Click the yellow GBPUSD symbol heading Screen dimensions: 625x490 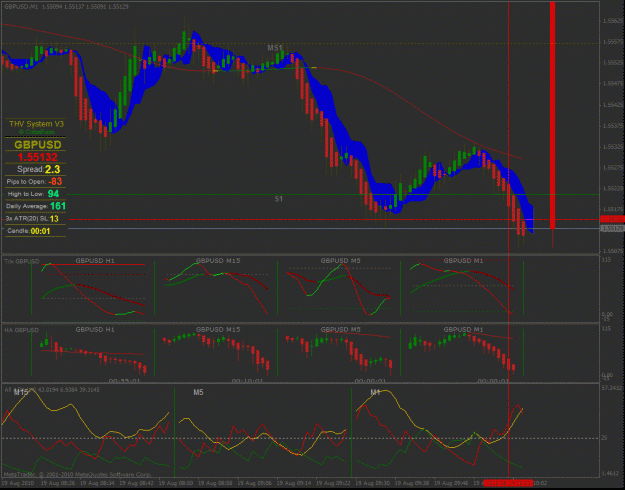(38, 145)
